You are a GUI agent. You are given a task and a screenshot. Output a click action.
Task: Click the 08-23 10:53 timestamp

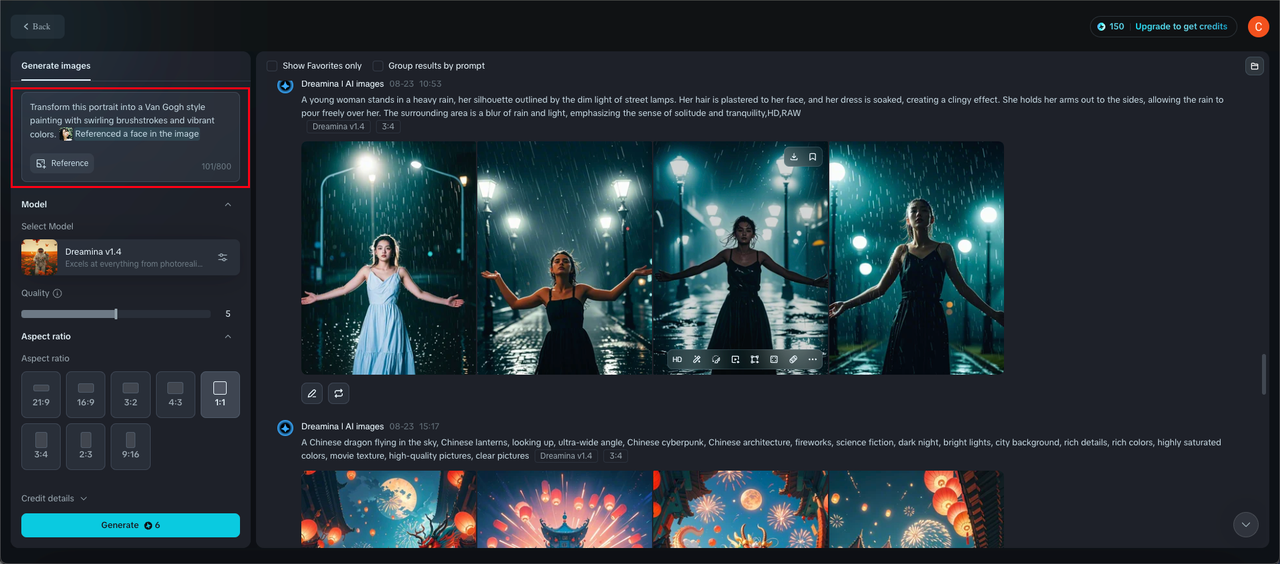pos(416,84)
